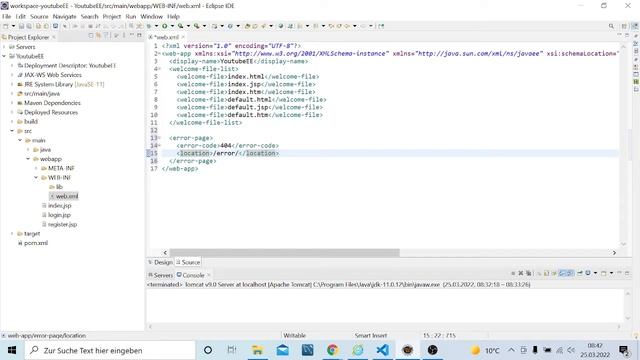This screenshot has height=360, width=640.
Task: Open the Navigate menu
Action: [64, 16]
